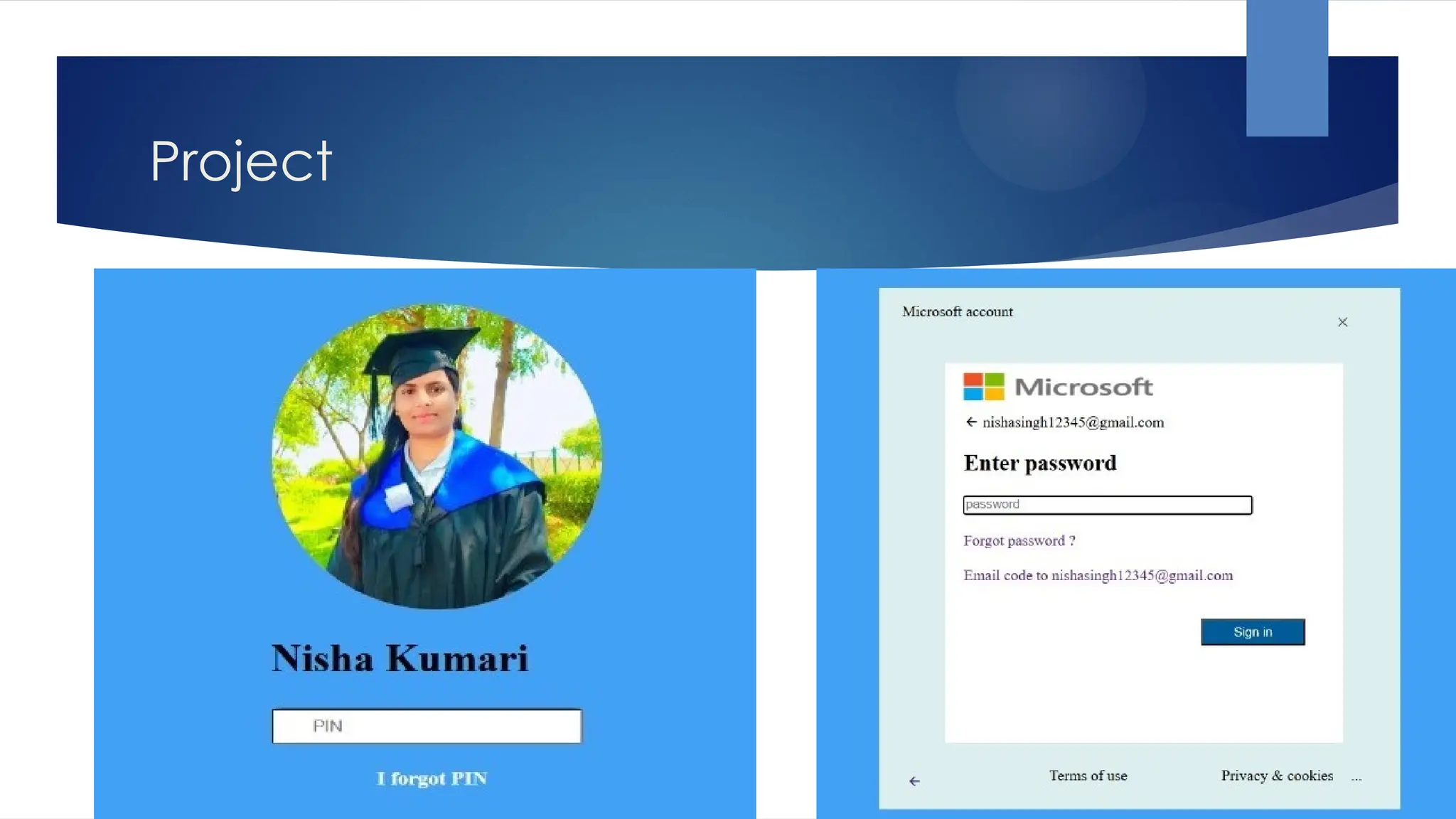
Task: Open the three-dots more options
Action: coord(1356,777)
